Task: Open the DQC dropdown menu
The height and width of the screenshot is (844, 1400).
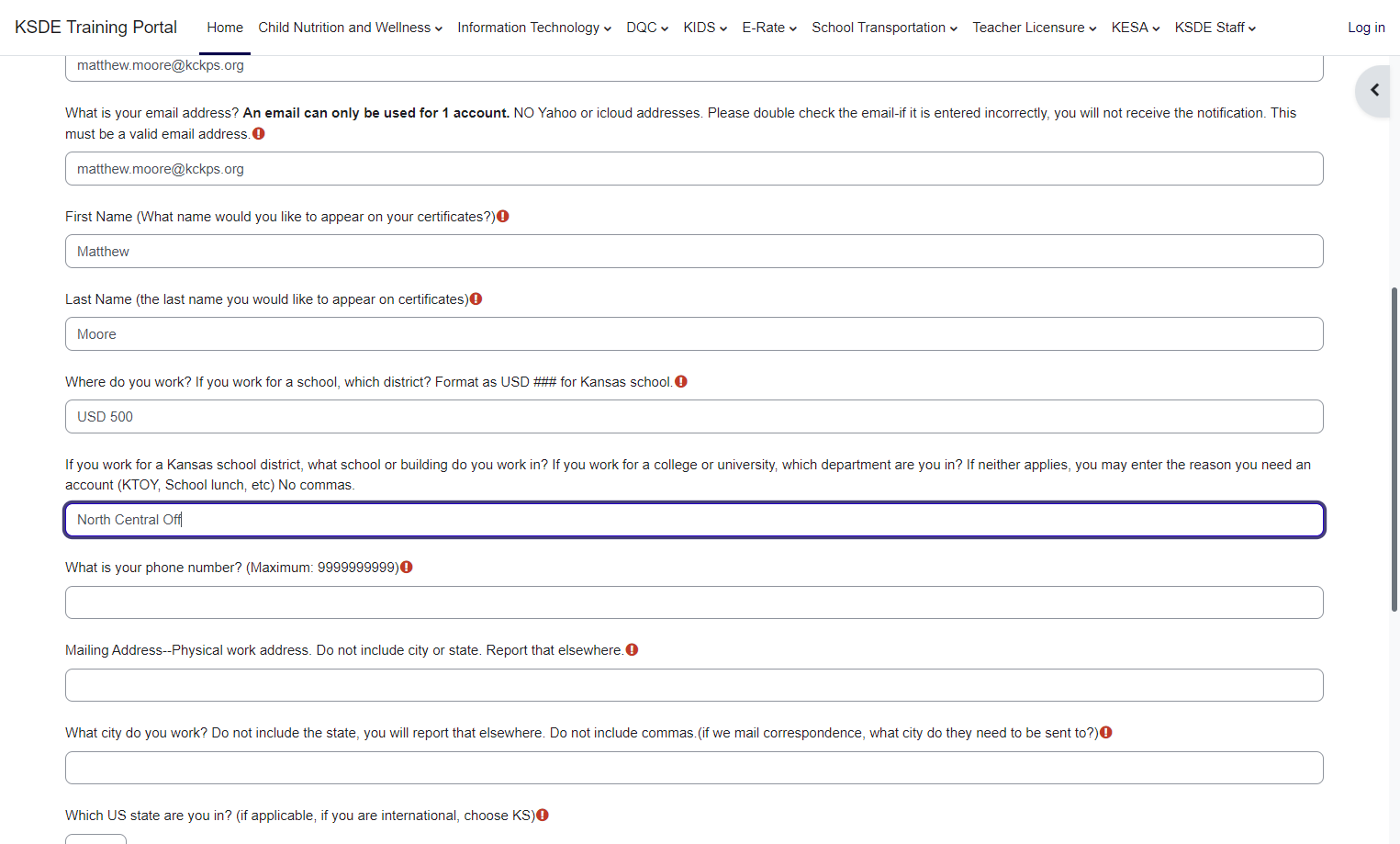Action: coord(647,28)
